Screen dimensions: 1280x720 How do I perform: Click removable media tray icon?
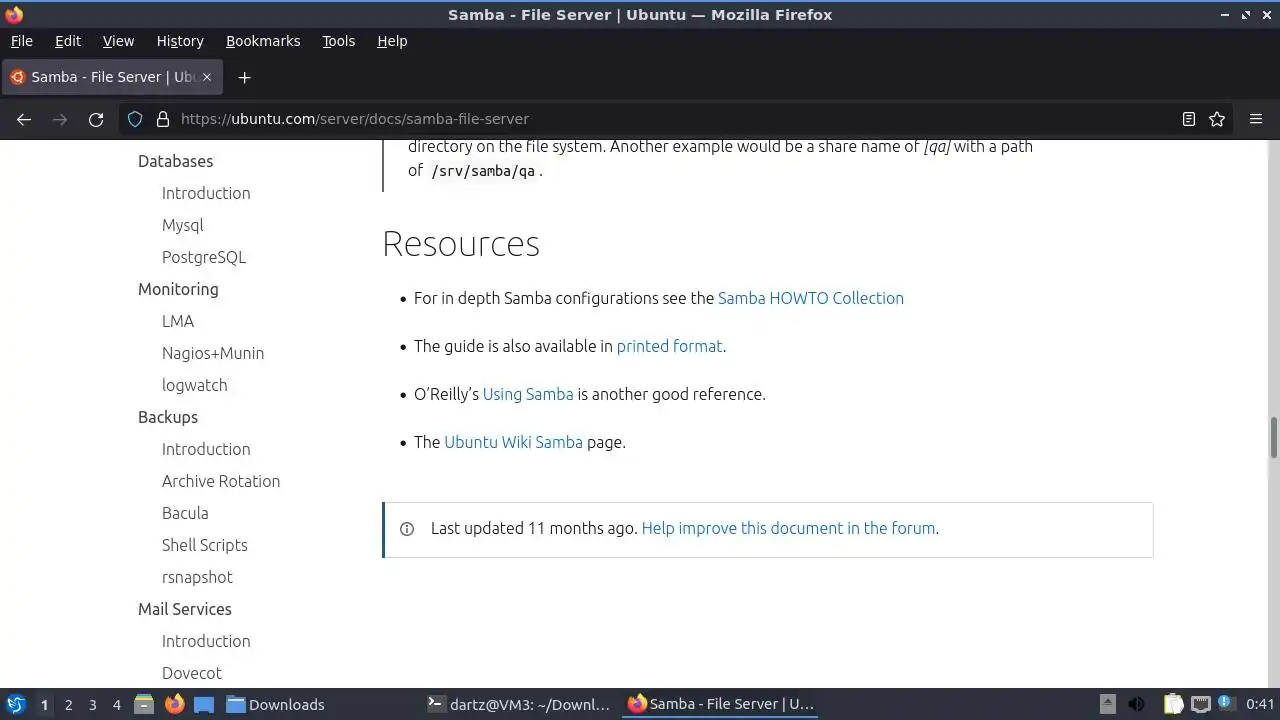click(x=1107, y=704)
